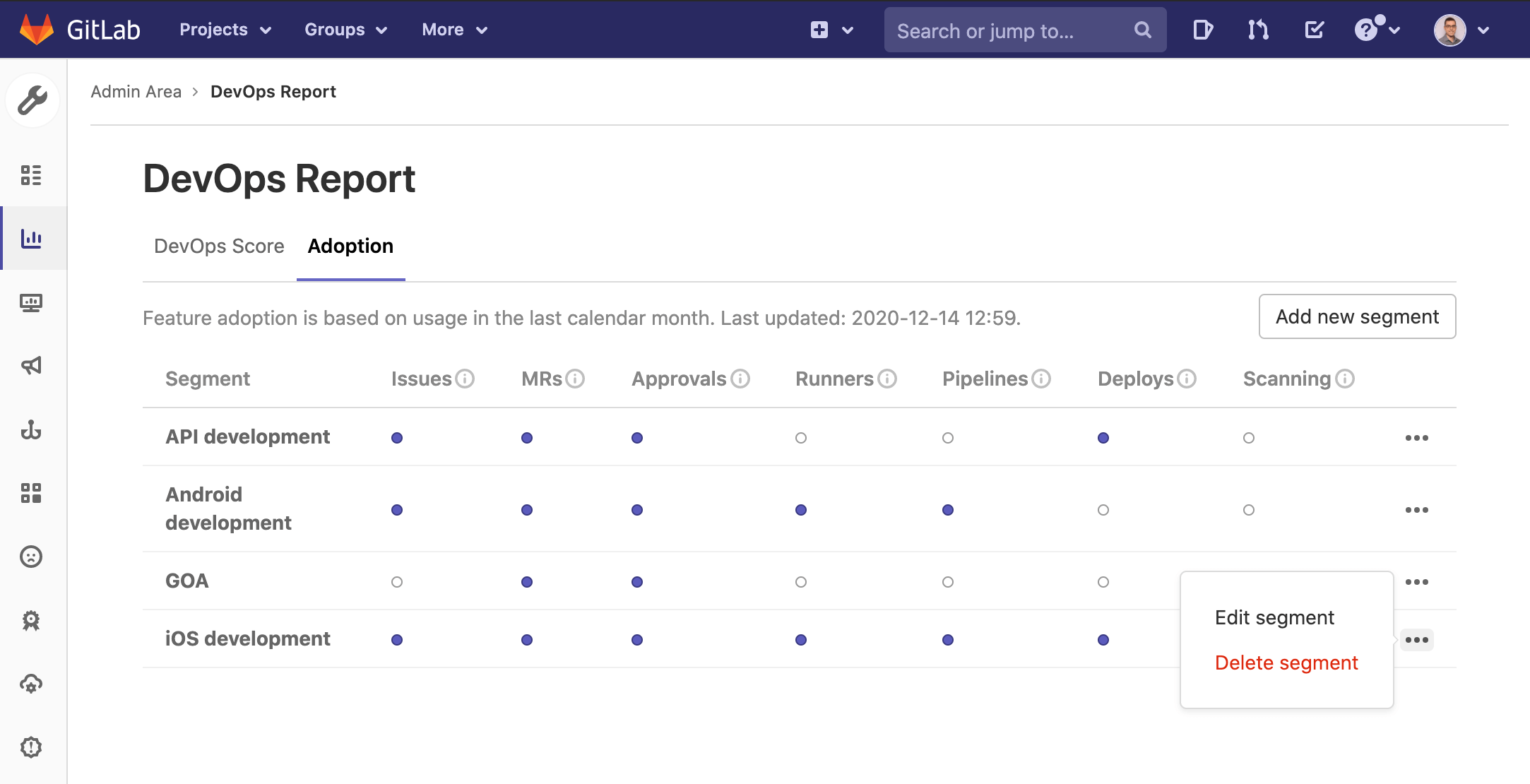Screen dimensions: 1530x784
Task: Open the To-Do list icon in top bar
Action: 1314,30
